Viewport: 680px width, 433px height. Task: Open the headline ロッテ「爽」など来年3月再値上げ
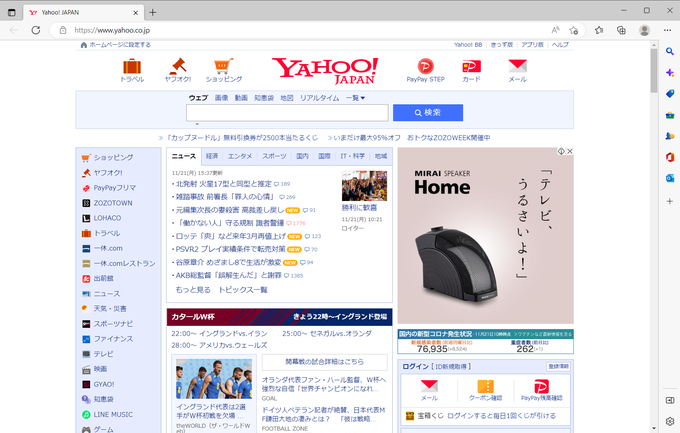click(230, 236)
